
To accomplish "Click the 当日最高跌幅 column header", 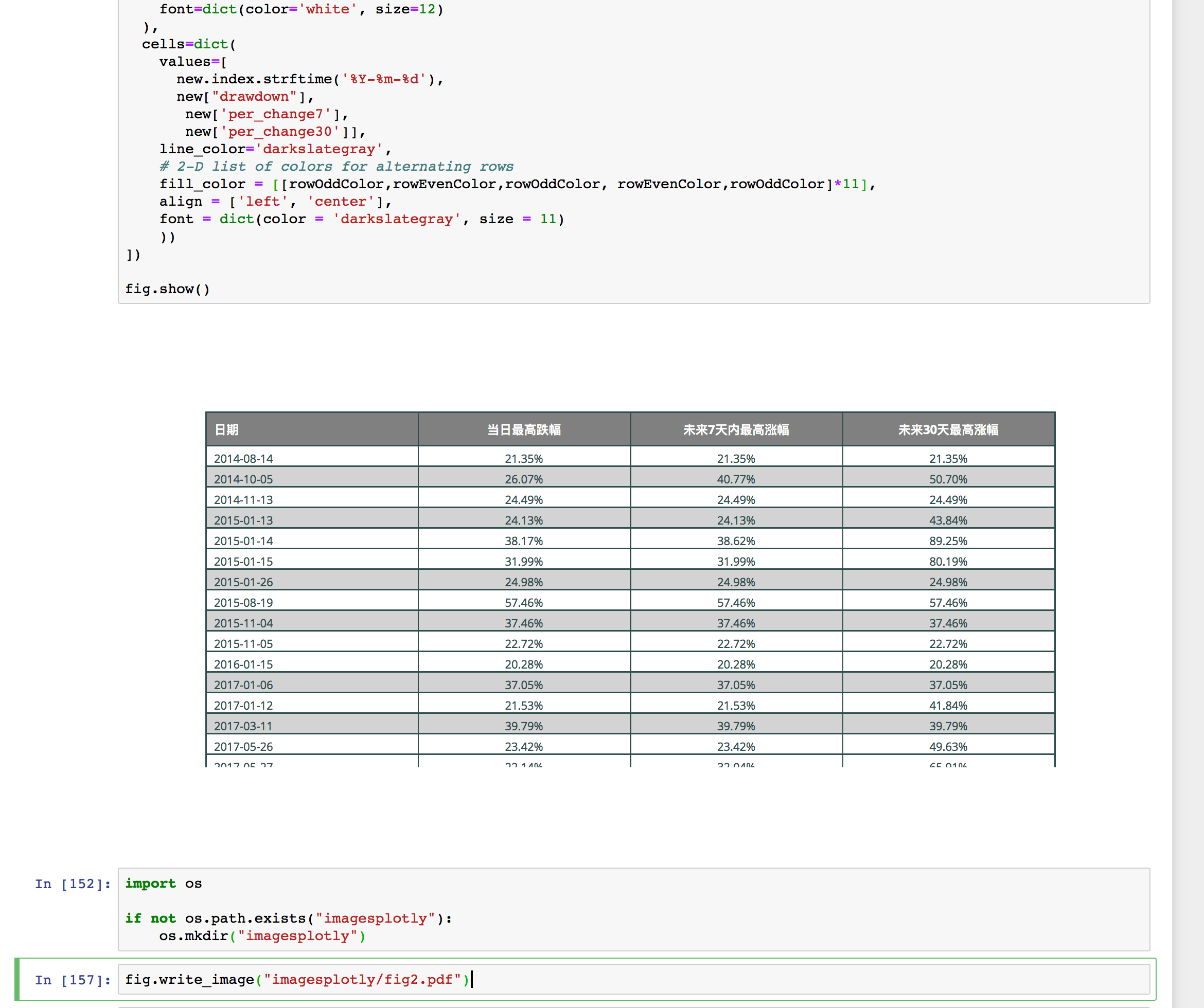I will (523, 429).
